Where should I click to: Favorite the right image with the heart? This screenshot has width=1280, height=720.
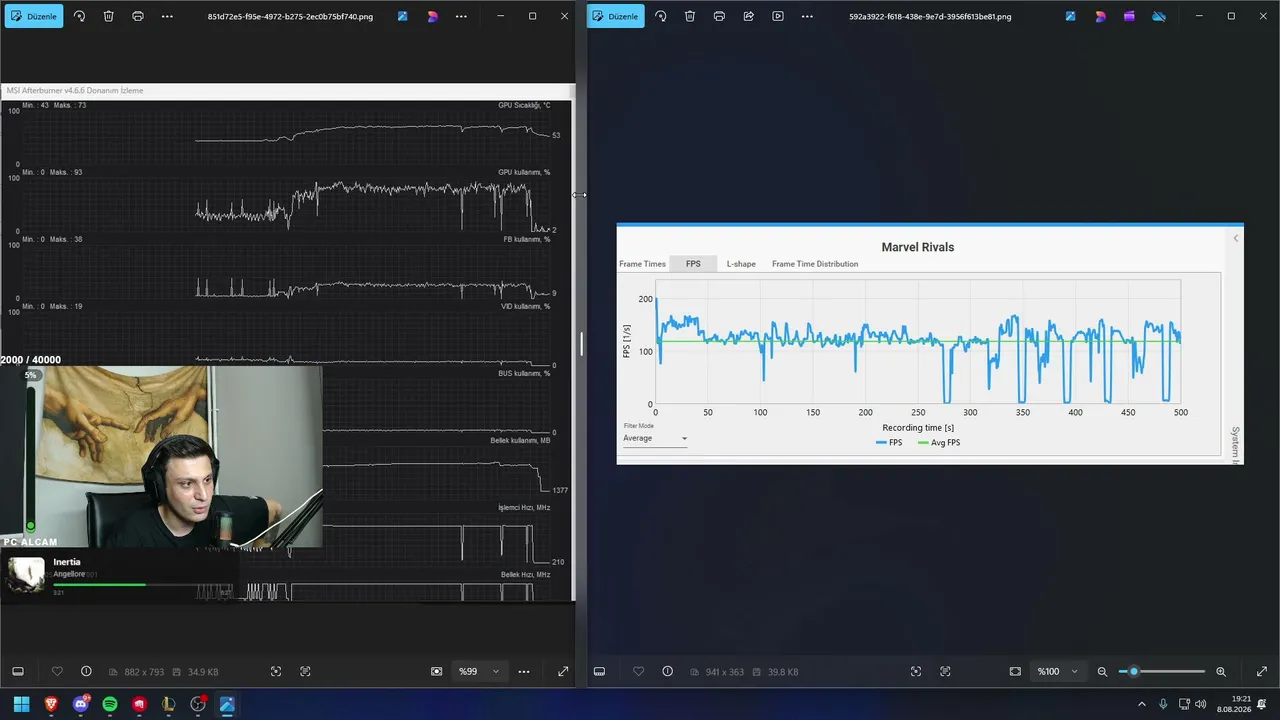[x=638, y=672]
